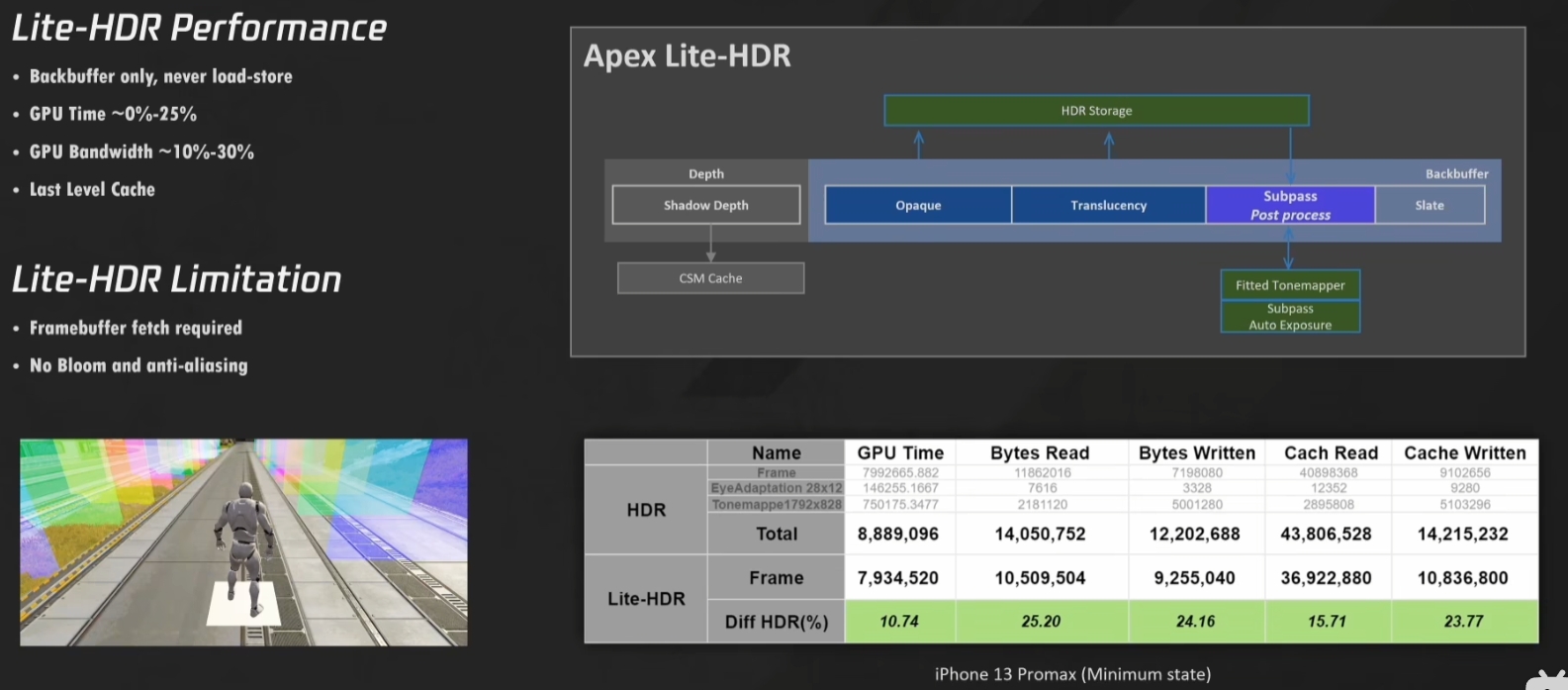This screenshot has height=690, width=1568.
Task: Select the Bytes Read column header
Action: 1040,452
